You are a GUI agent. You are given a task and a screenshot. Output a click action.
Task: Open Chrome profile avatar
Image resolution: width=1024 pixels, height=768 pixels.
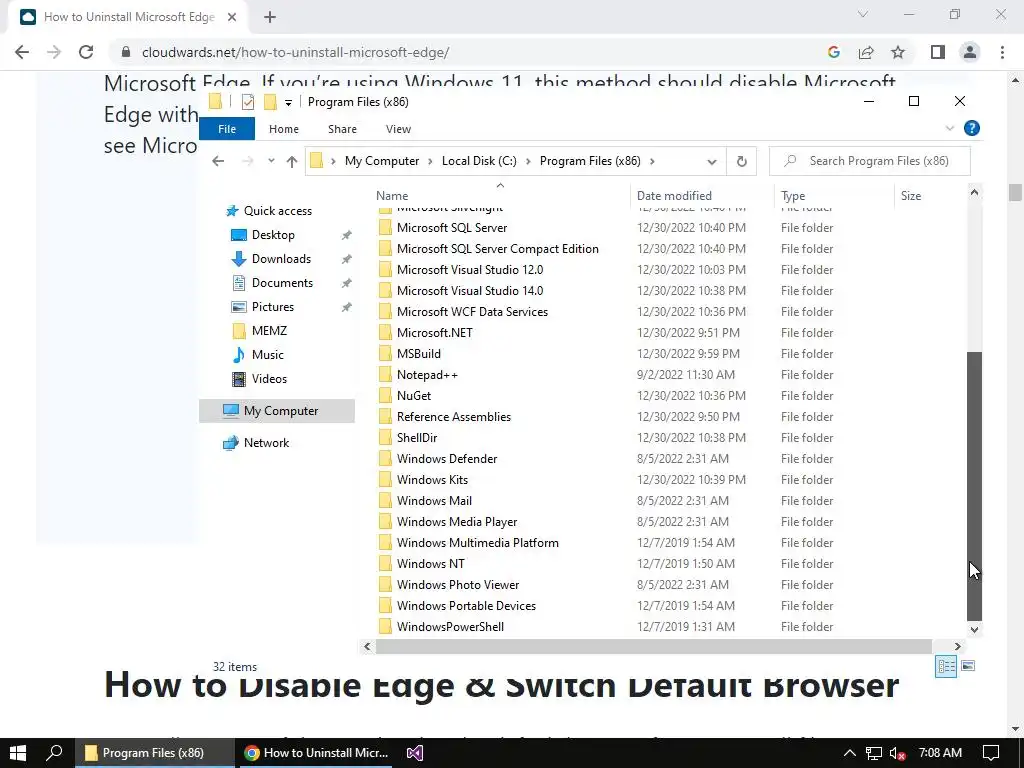coord(970,52)
